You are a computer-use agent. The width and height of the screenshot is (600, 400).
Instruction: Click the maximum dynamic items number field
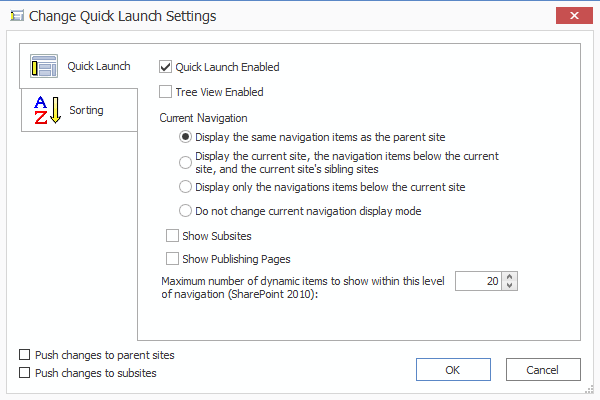click(478, 281)
